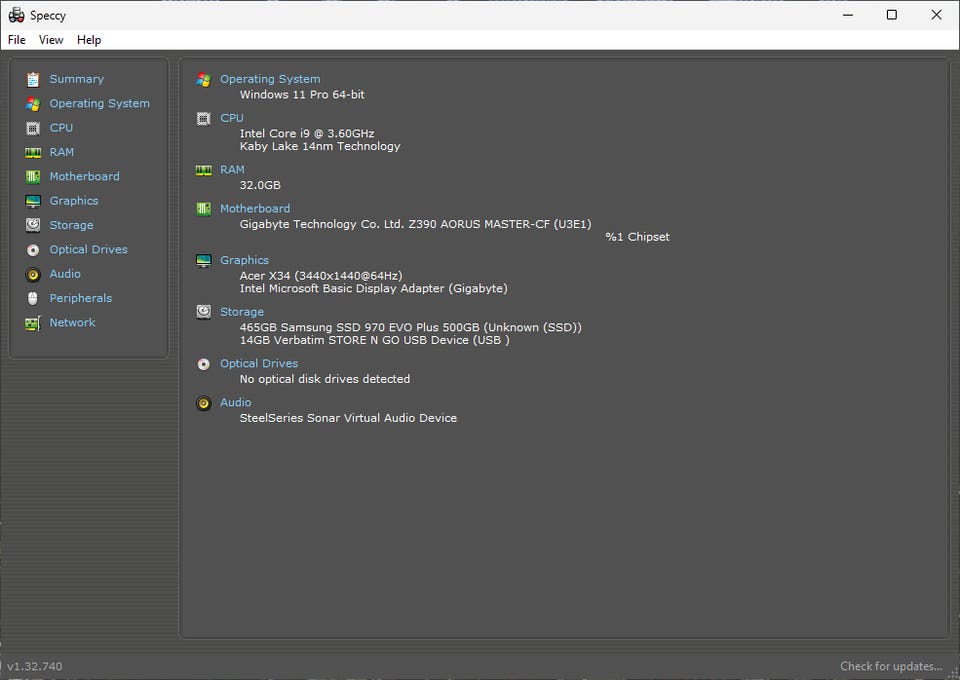View Storage section from sidebar
960x680 pixels.
(x=72, y=225)
